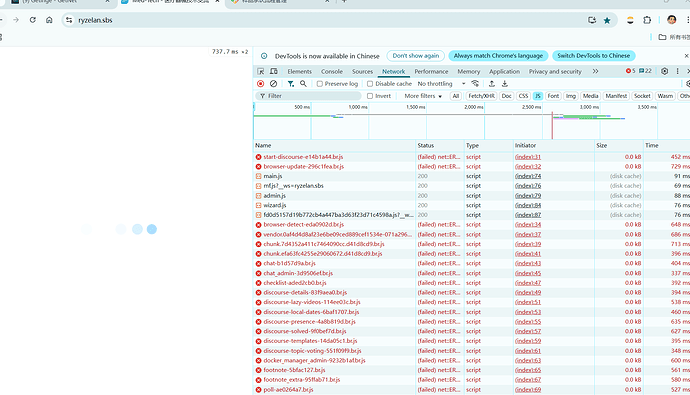
Task: Open the issues badge showing 22
Action: 645,71
